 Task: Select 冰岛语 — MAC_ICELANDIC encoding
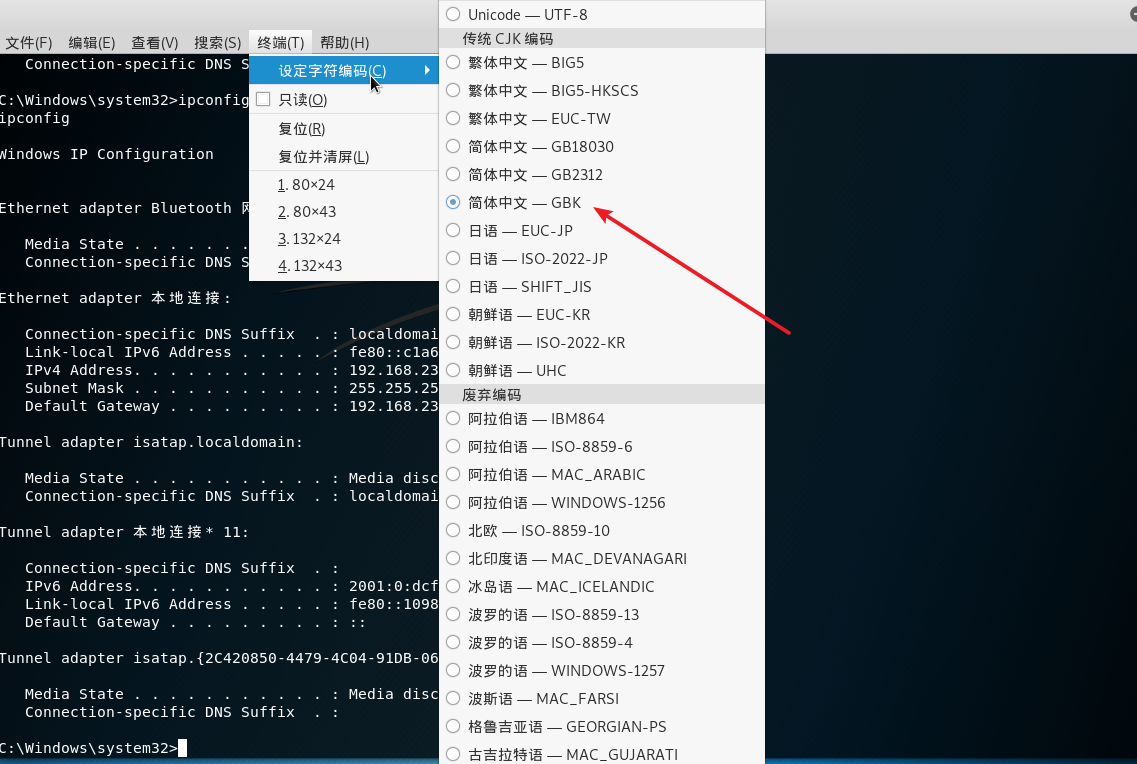click(x=561, y=587)
